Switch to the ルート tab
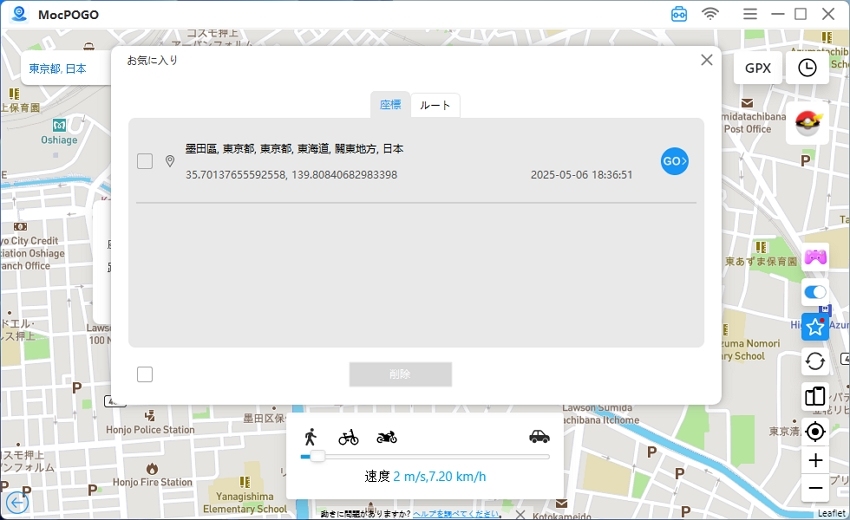The height and width of the screenshot is (520, 850). (435, 105)
